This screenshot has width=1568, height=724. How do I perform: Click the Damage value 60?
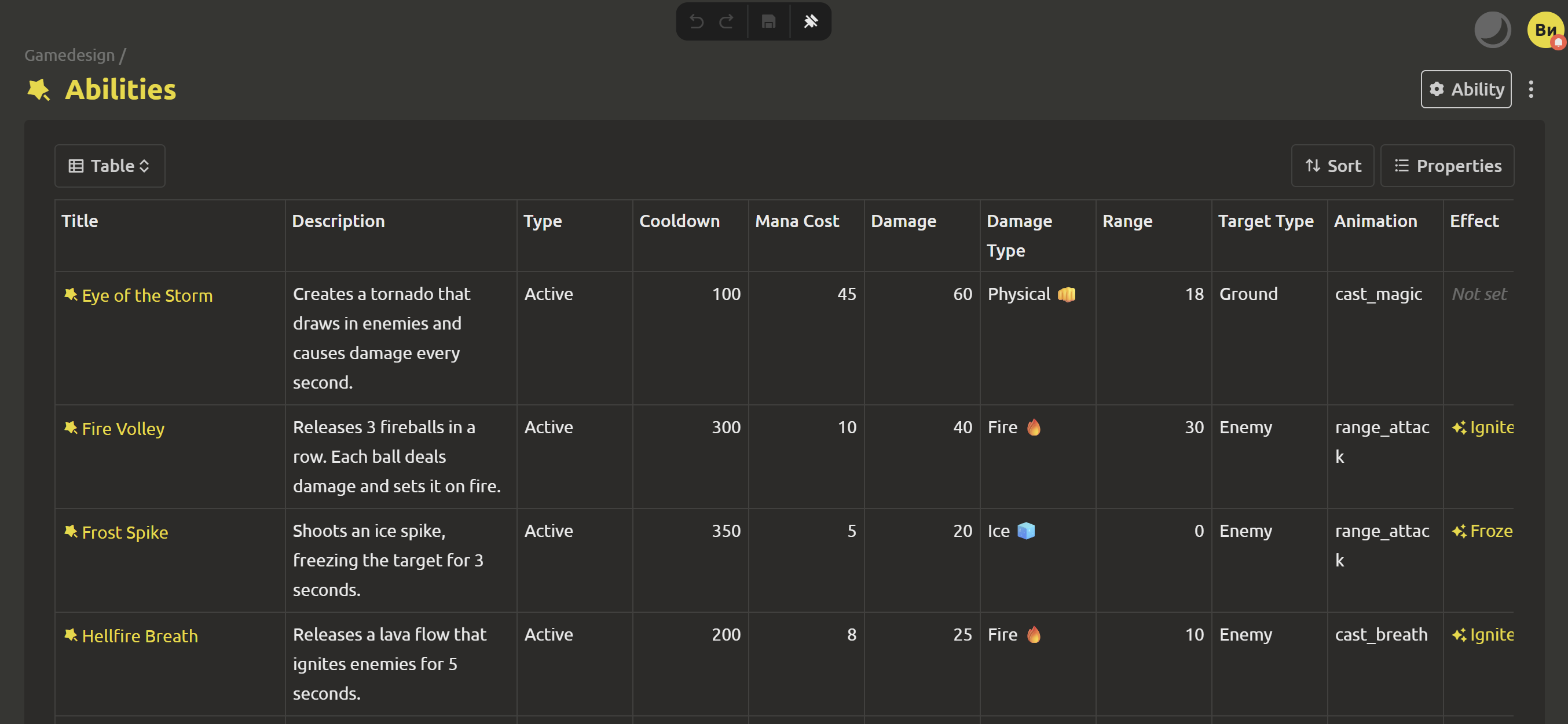pyautogui.click(x=962, y=294)
